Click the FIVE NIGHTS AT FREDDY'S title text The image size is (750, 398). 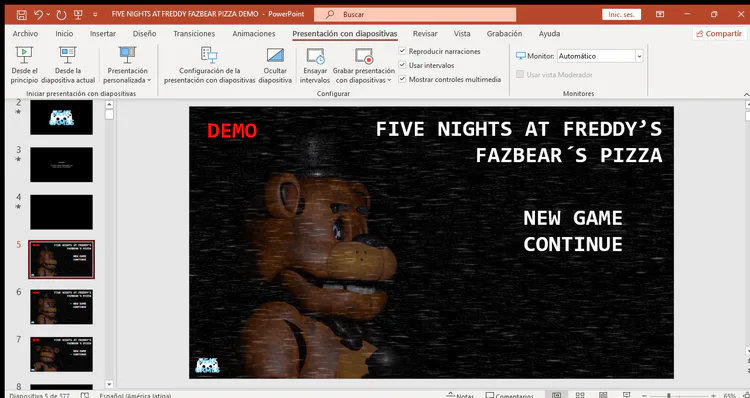pos(519,129)
